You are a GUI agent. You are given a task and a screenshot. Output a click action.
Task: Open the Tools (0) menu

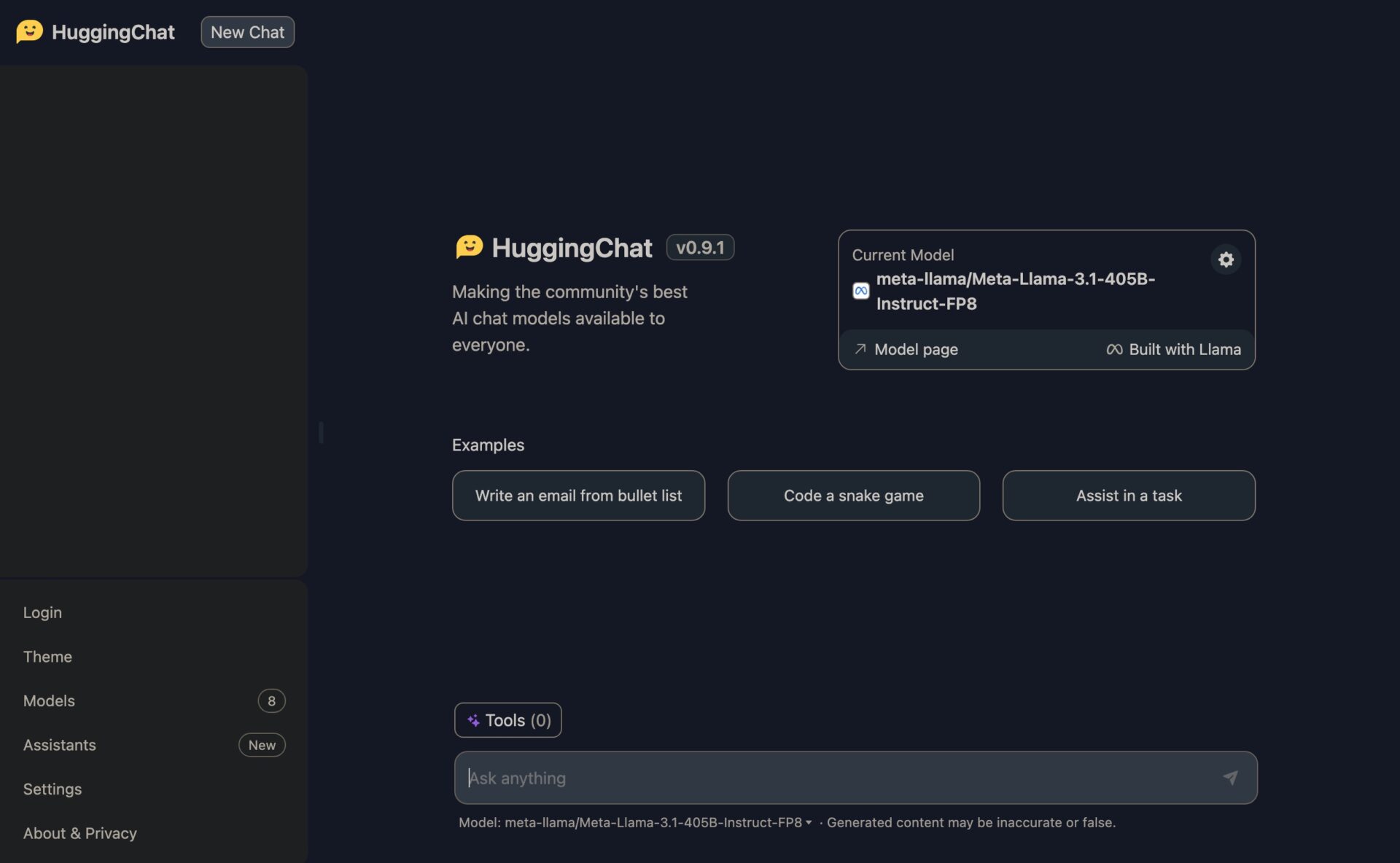pos(507,720)
